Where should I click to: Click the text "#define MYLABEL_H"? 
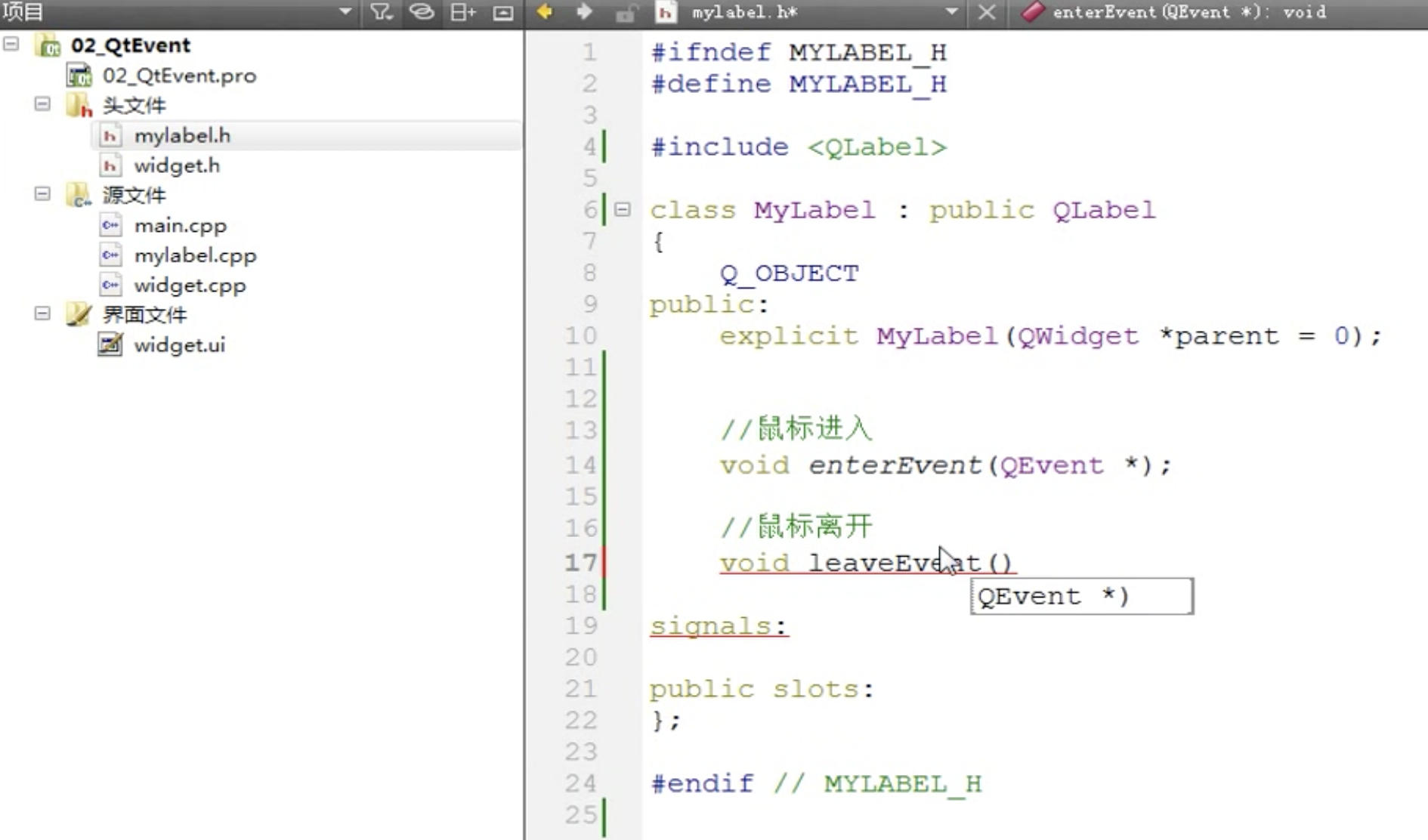click(799, 85)
